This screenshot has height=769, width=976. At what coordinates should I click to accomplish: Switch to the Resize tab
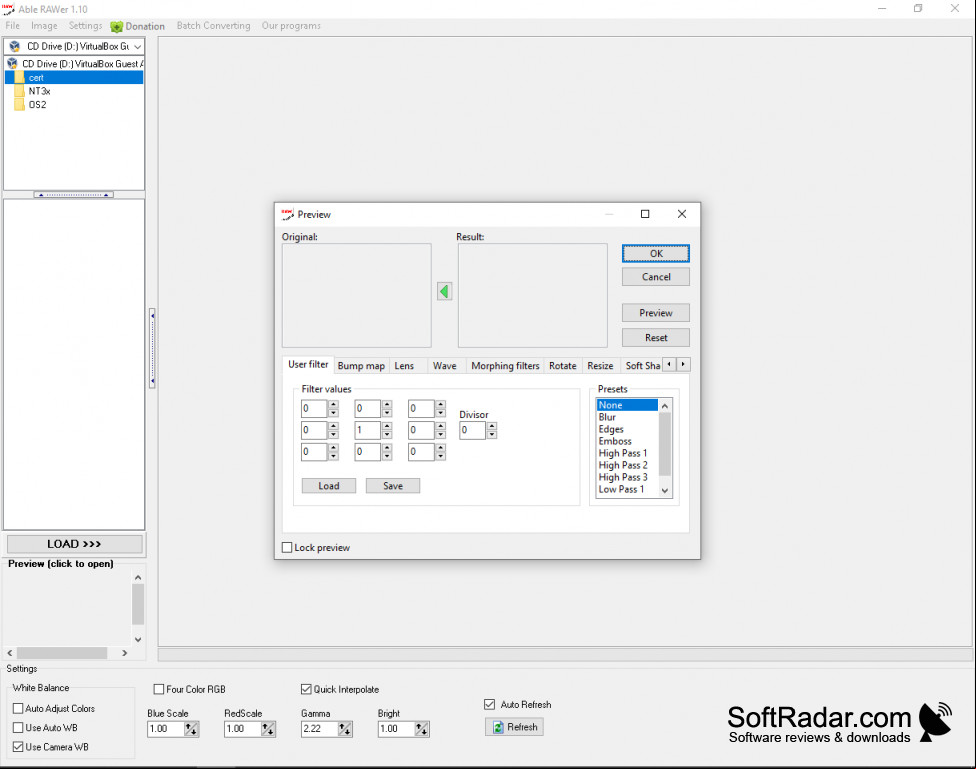(x=600, y=366)
